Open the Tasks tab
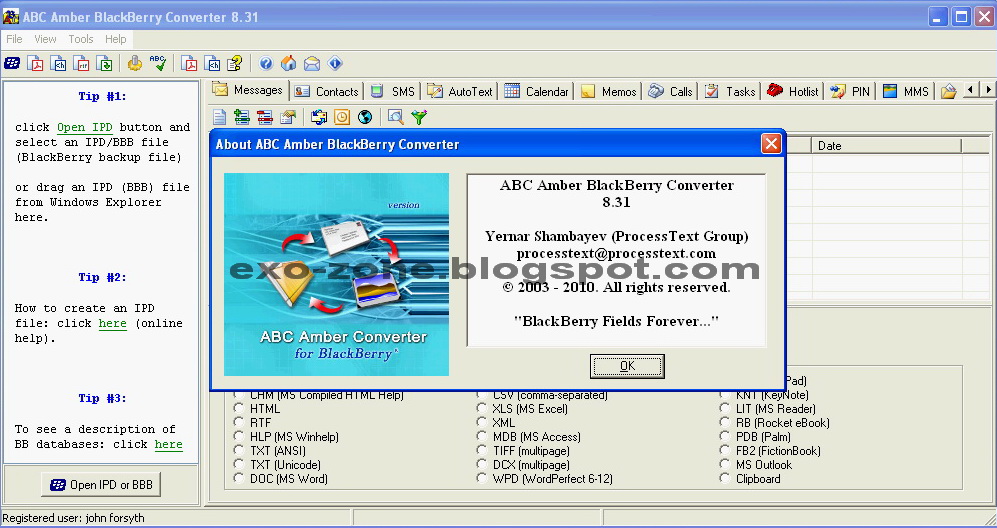The image size is (997, 528). point(731,92)
